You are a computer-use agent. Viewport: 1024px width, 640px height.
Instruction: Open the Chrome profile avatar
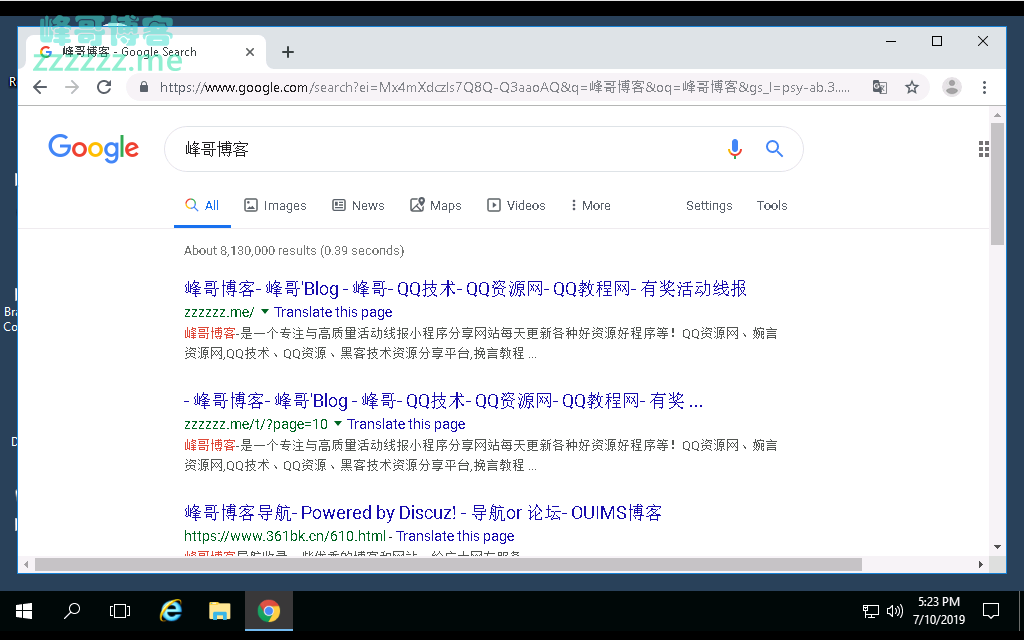[952, 87]
